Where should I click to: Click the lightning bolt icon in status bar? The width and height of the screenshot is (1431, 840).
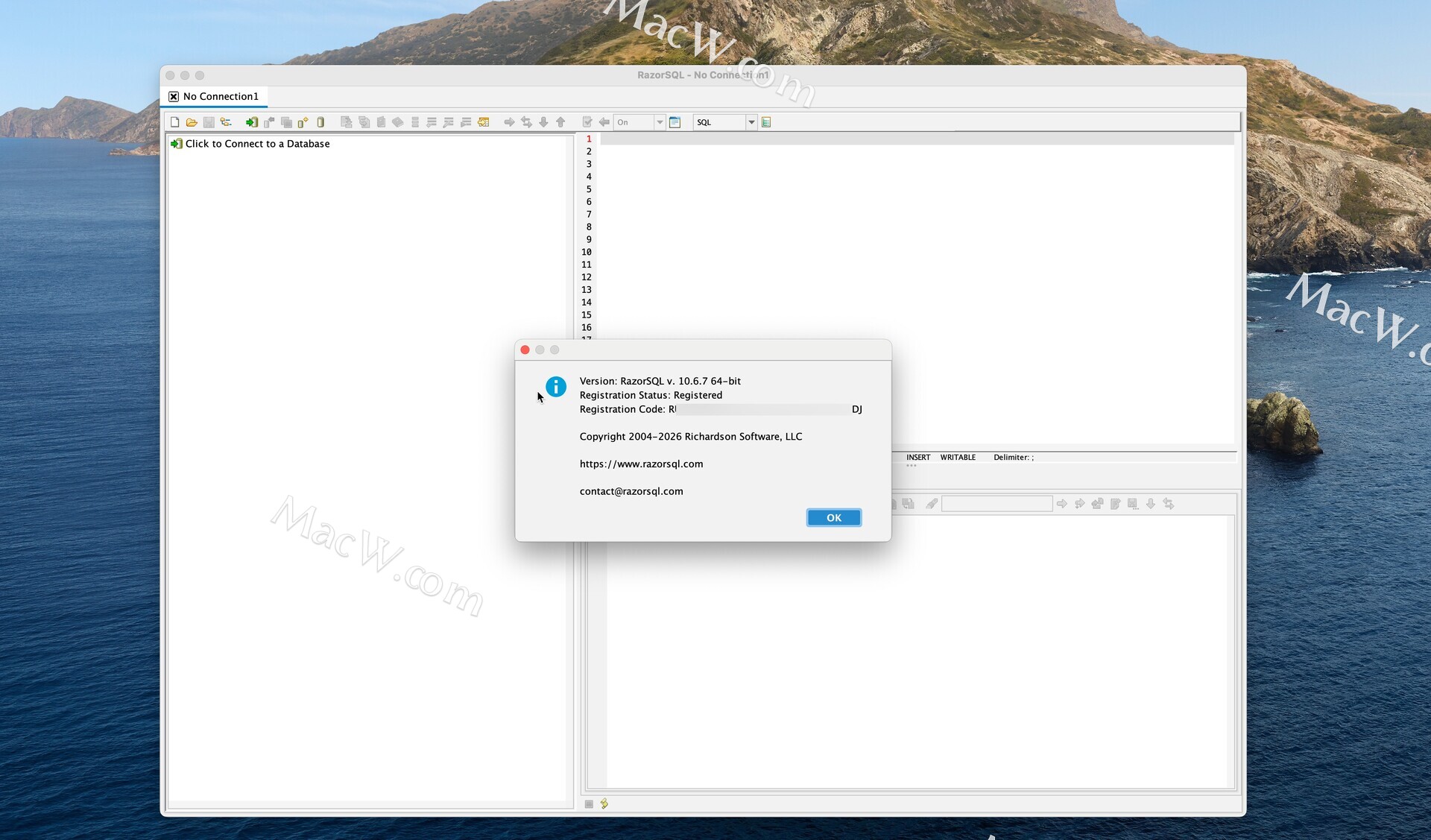604,803
